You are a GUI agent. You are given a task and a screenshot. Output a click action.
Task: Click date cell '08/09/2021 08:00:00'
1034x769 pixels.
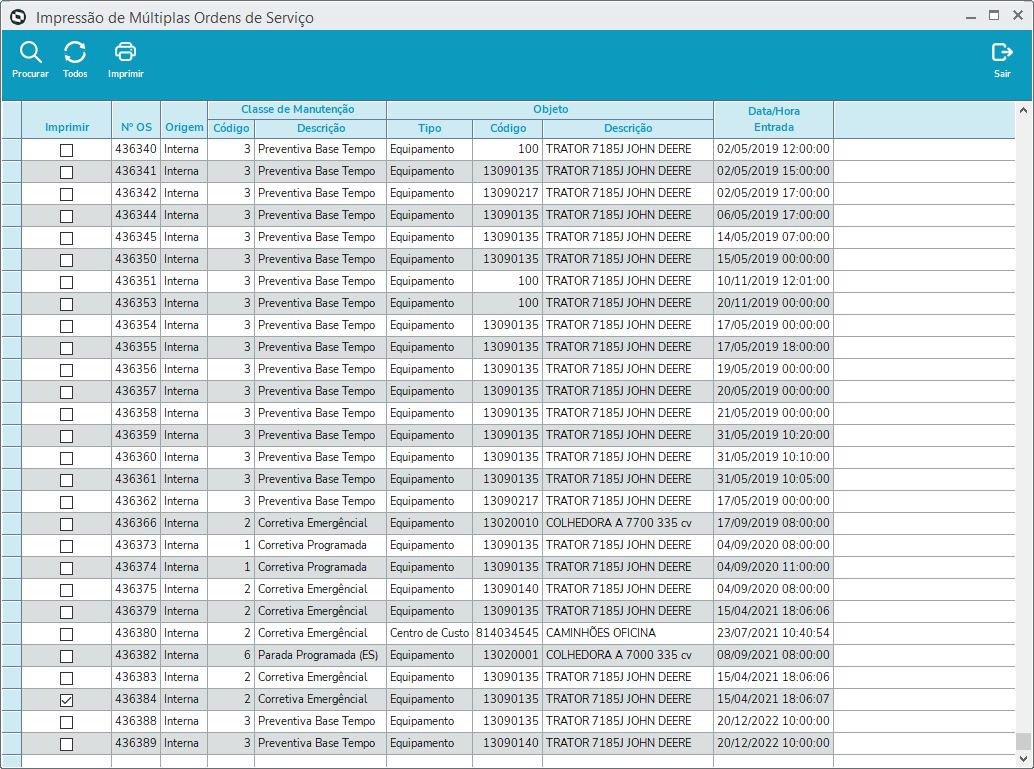click(x=774, y=655)
